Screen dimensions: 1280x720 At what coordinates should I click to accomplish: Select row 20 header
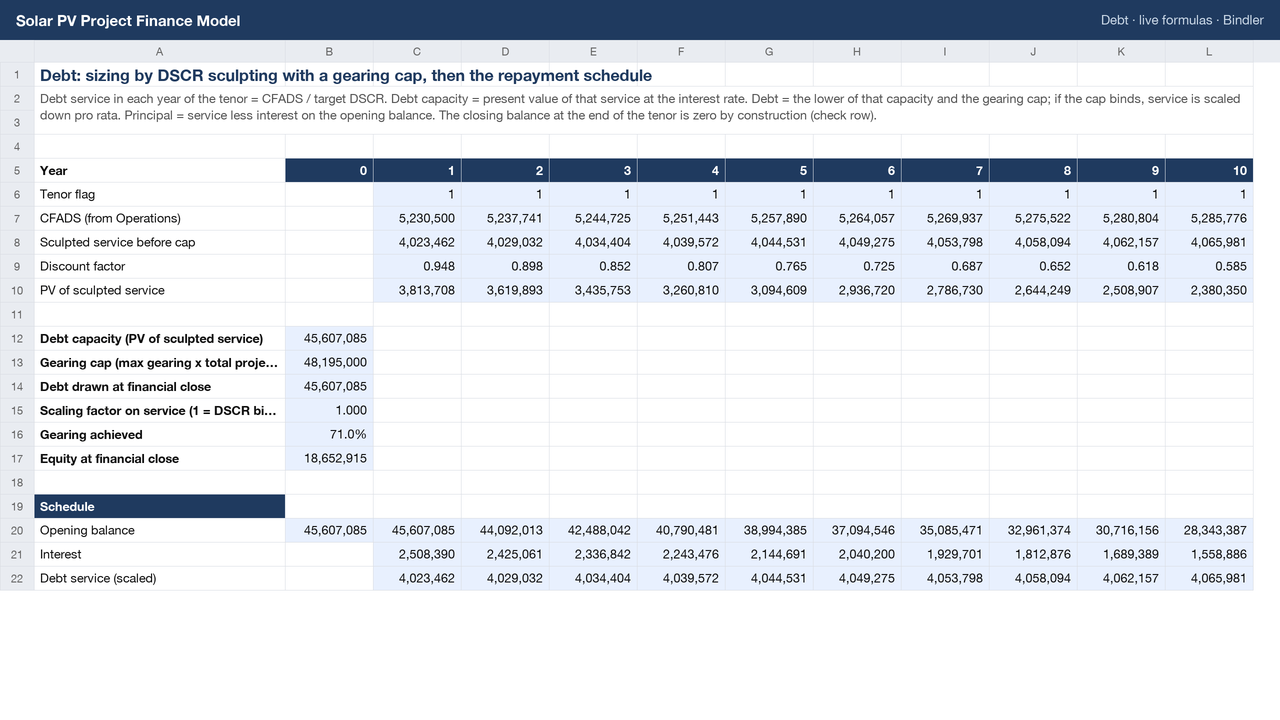coord(17,530)
